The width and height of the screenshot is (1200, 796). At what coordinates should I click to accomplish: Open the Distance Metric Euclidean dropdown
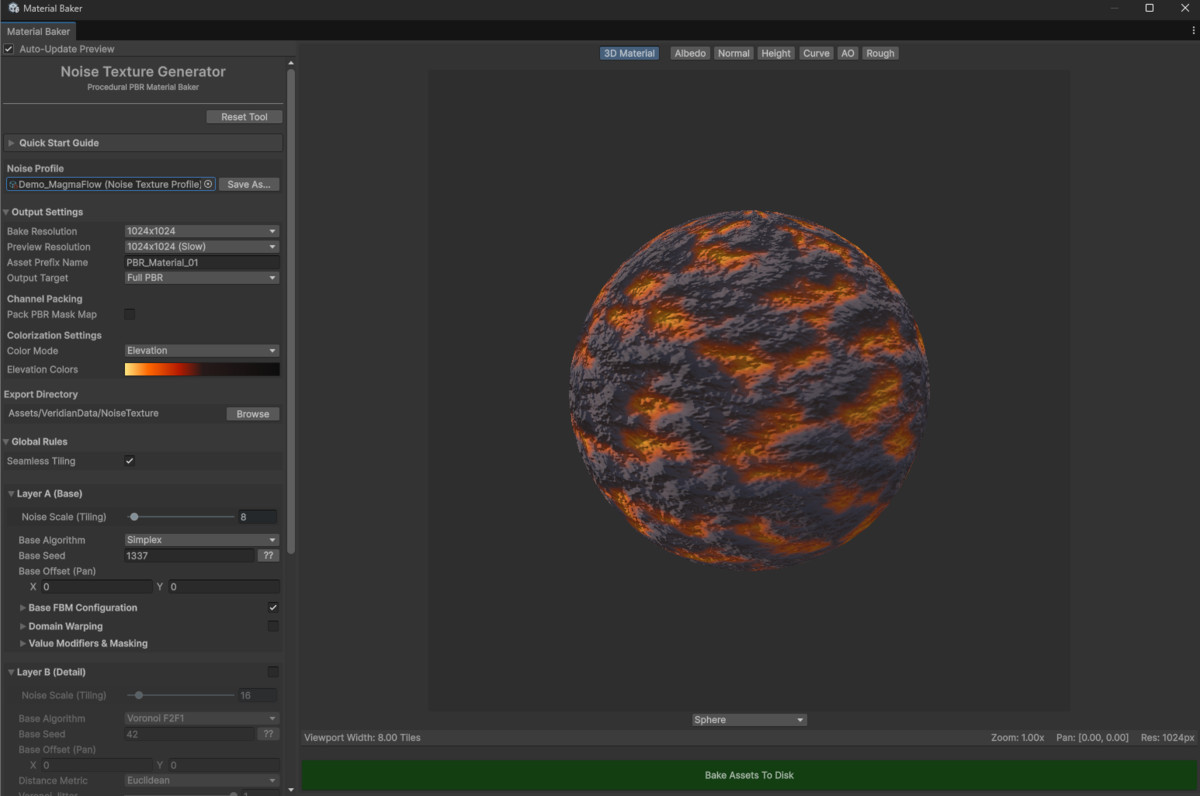pos(201,780)
